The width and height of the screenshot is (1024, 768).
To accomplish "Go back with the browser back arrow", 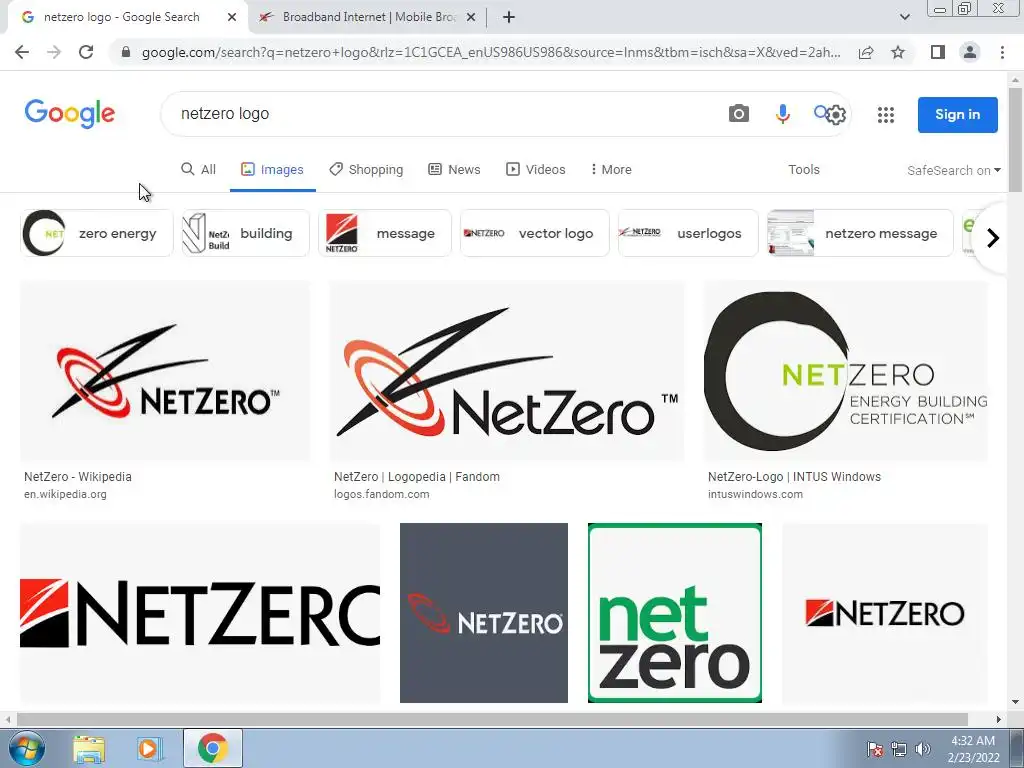I will pyautogui.click(x=22, y=52).
